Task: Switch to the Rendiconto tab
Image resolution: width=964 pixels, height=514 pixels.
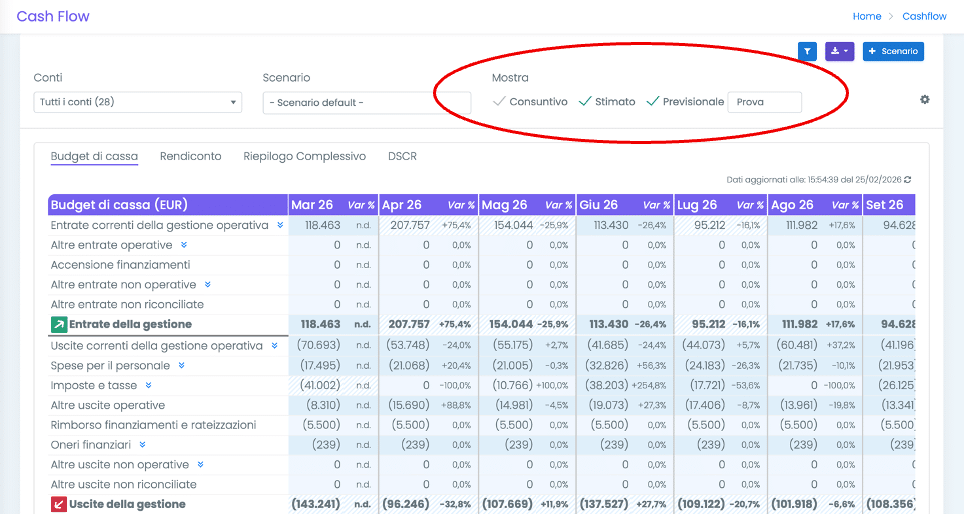Action: coord(190,157)
